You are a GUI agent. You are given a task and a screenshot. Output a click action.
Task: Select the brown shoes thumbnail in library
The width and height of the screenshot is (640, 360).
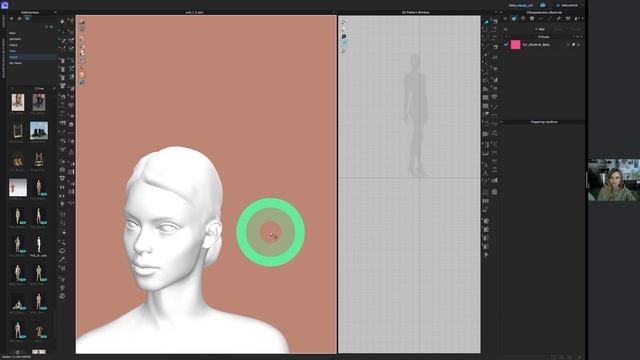click(18, 161)
